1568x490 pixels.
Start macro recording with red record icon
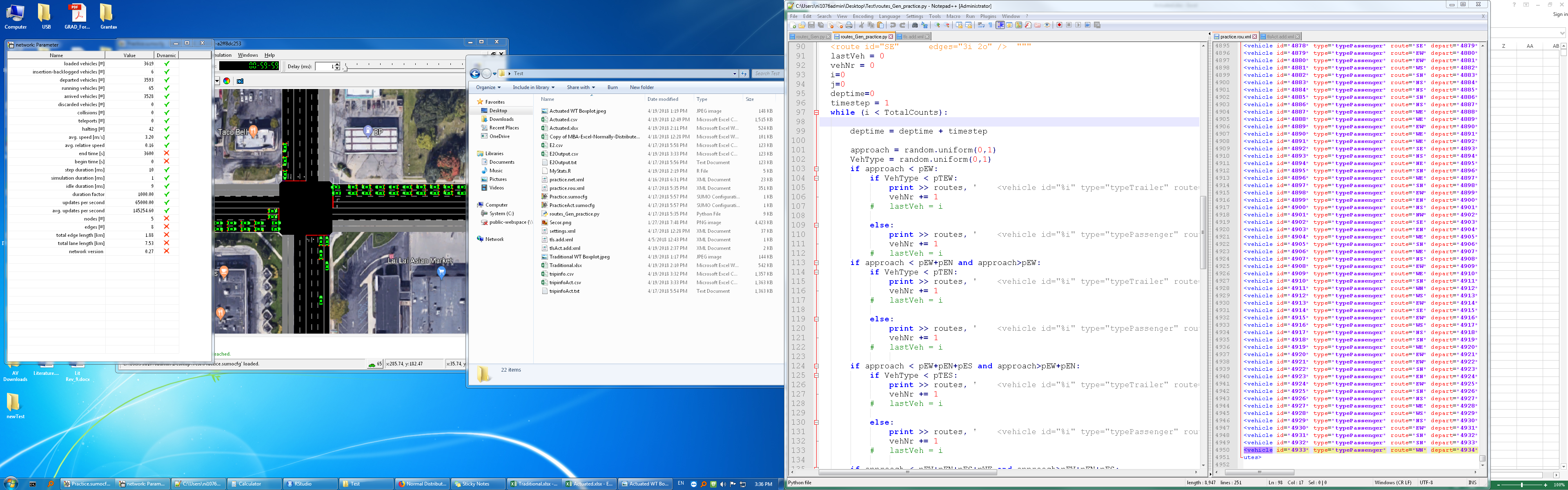point(1060,25)
